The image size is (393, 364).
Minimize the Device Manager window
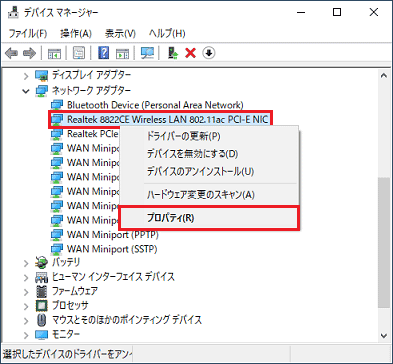[x=301, y=12]
